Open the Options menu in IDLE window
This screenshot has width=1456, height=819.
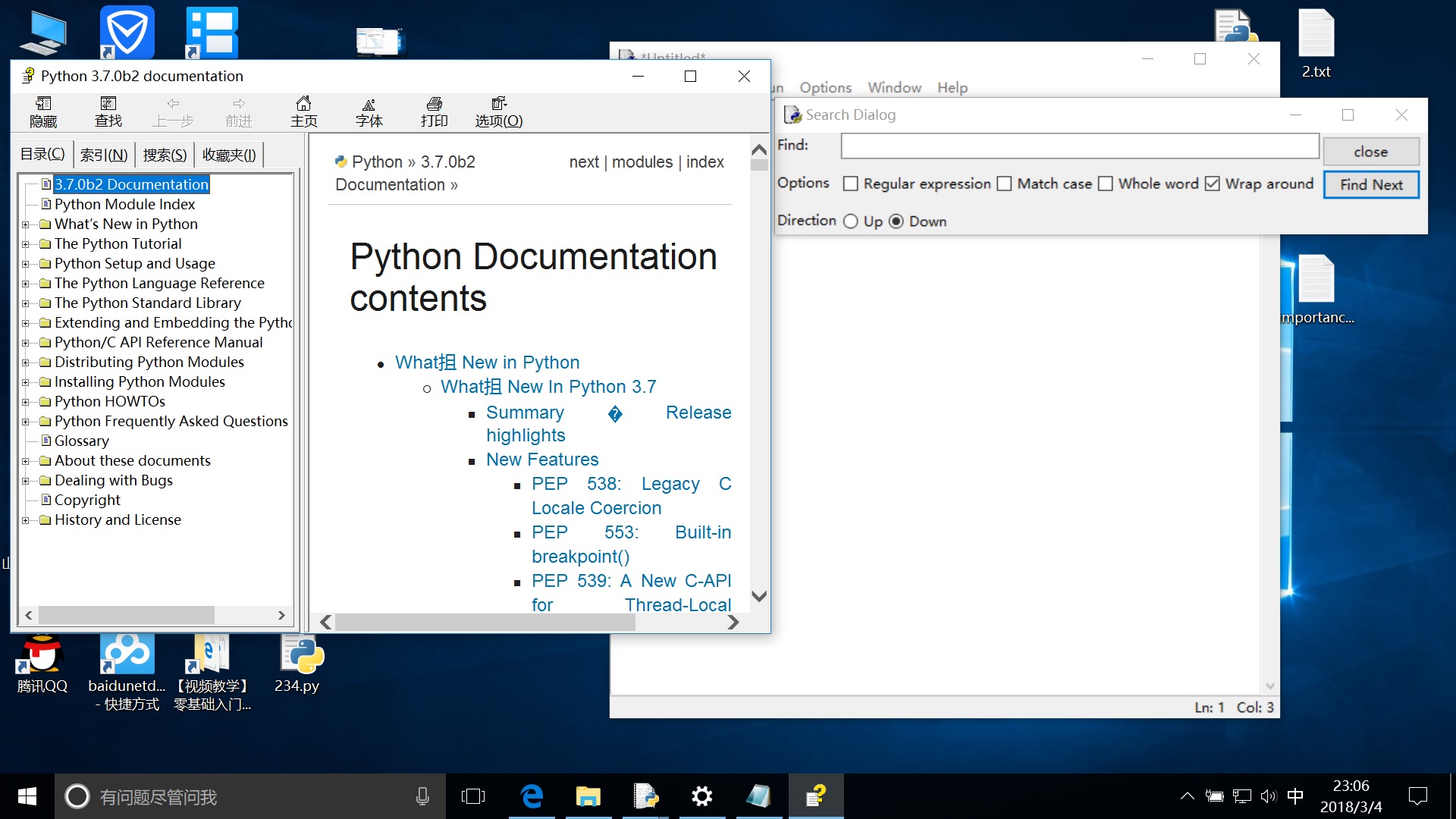825,88
